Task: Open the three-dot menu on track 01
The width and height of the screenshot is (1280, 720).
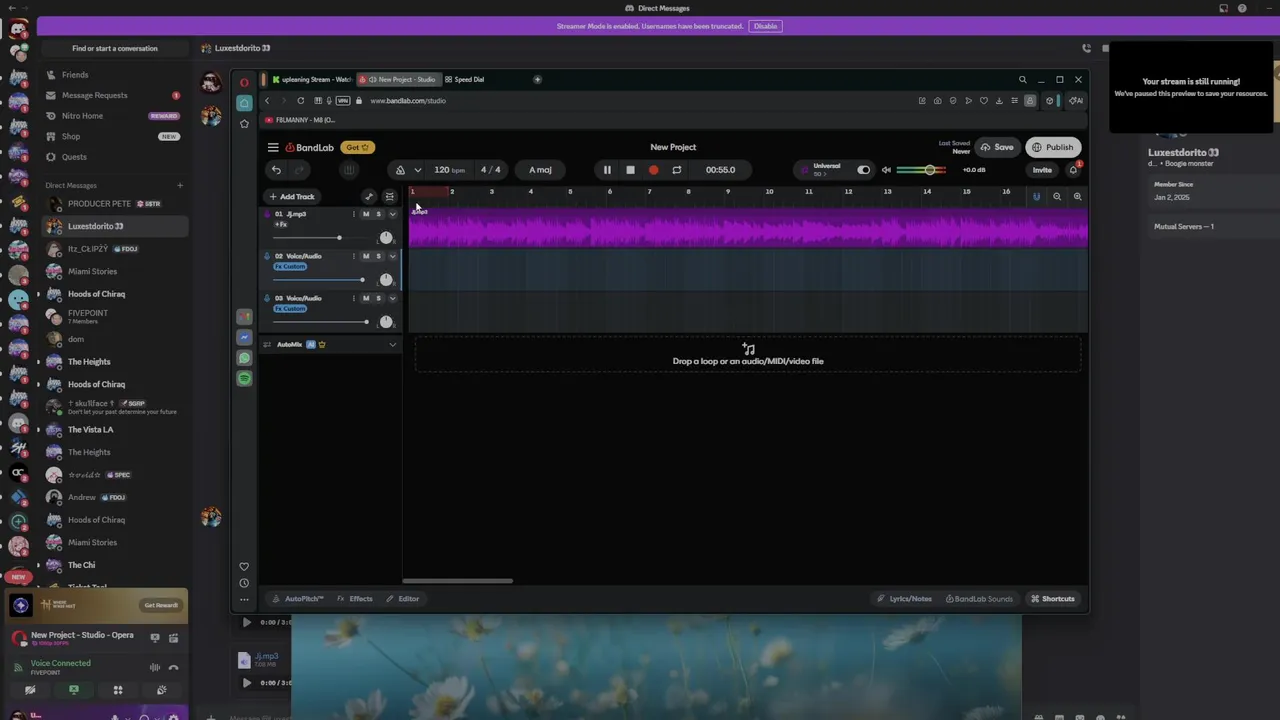Action: (x=353, y=214)
